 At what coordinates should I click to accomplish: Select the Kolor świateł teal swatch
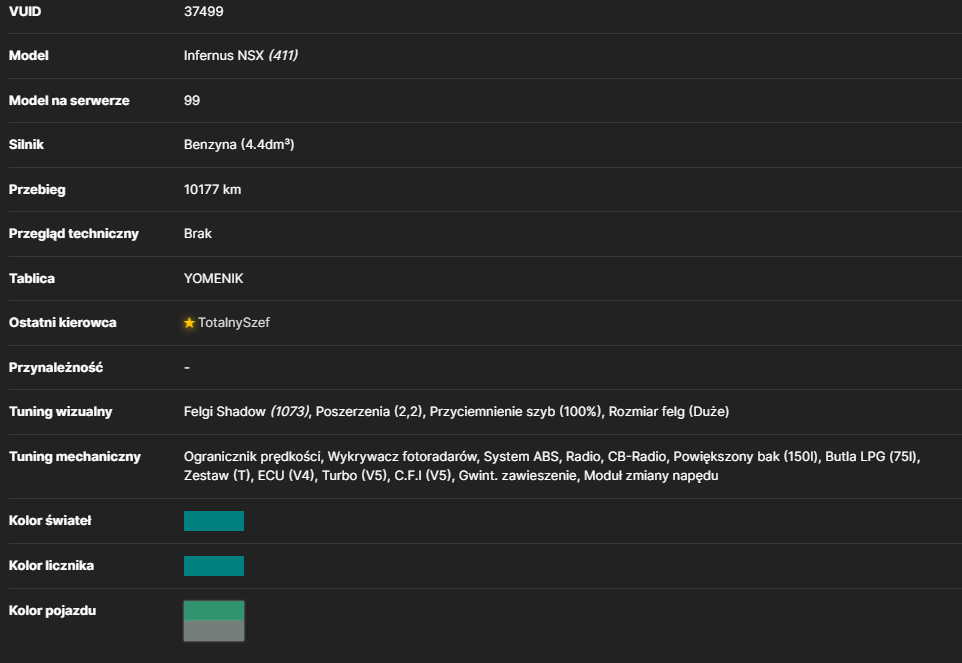click(x=214, y=521)
